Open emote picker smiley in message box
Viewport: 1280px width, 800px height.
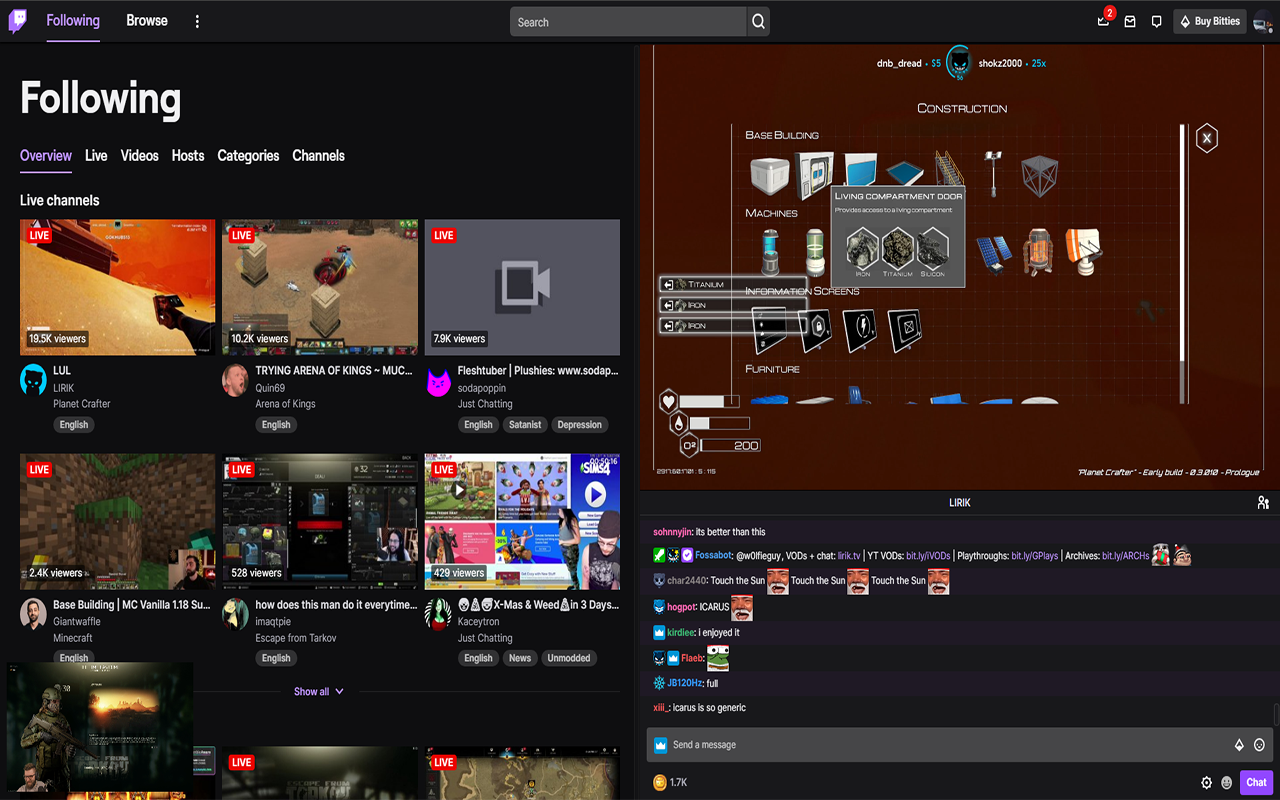tap(1259, 745)
